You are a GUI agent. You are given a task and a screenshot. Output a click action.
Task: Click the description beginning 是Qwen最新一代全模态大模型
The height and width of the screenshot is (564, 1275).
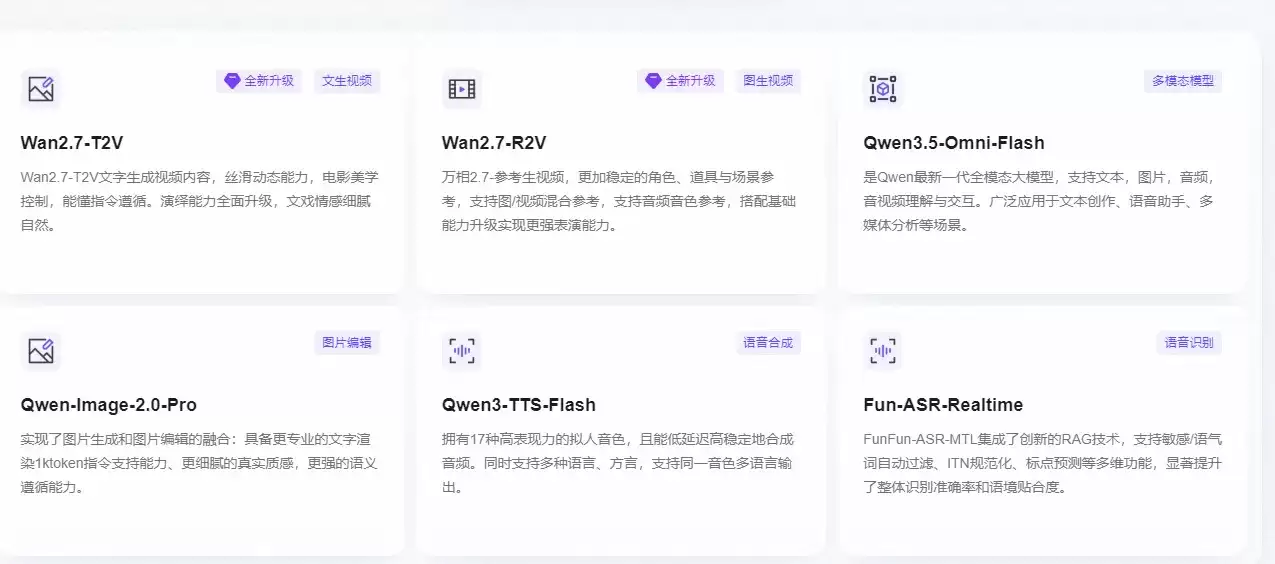coord(1042,201)
